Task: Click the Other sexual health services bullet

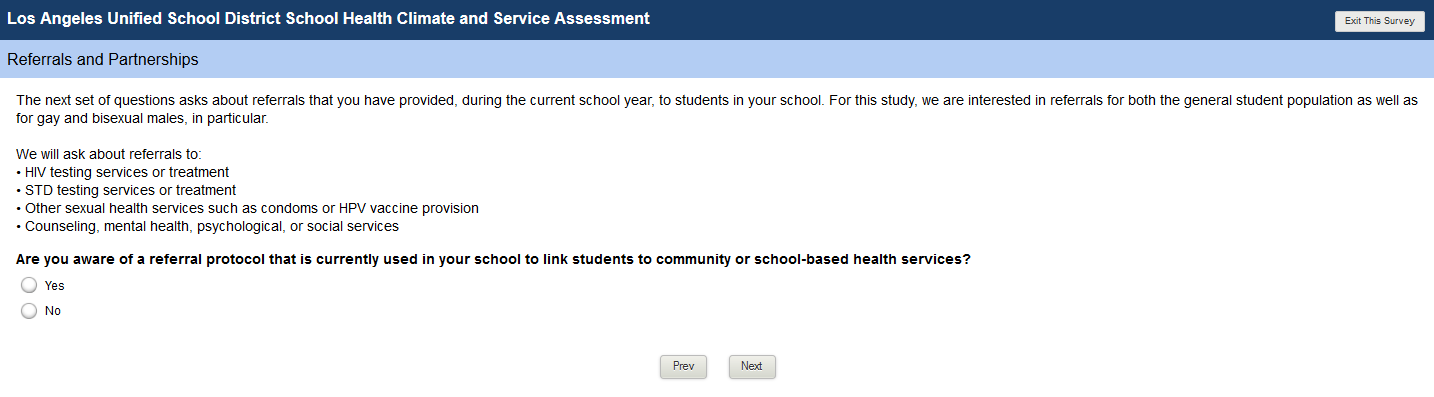Action: 247,208
